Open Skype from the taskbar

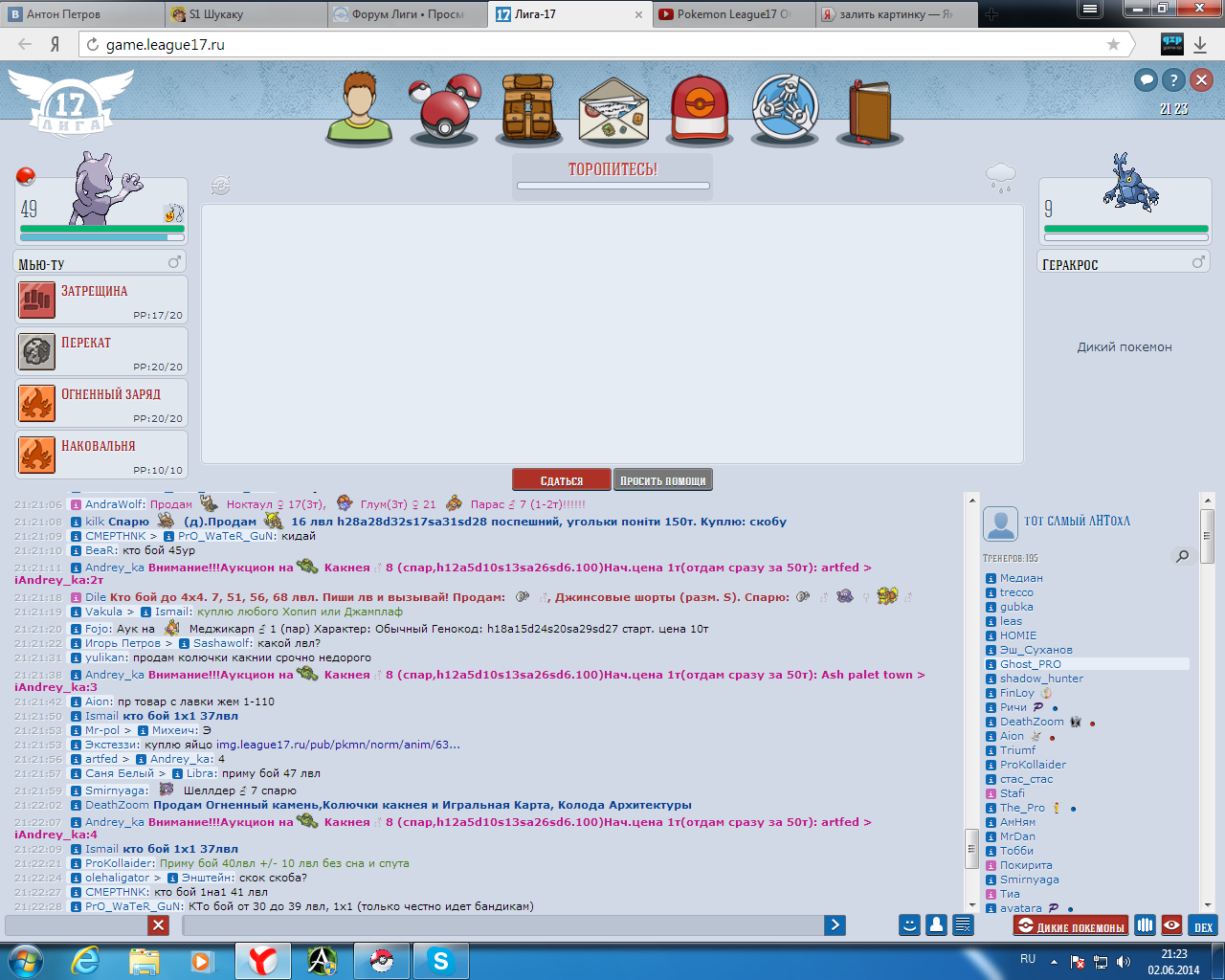pyautogui.click(x=440, y=960)
